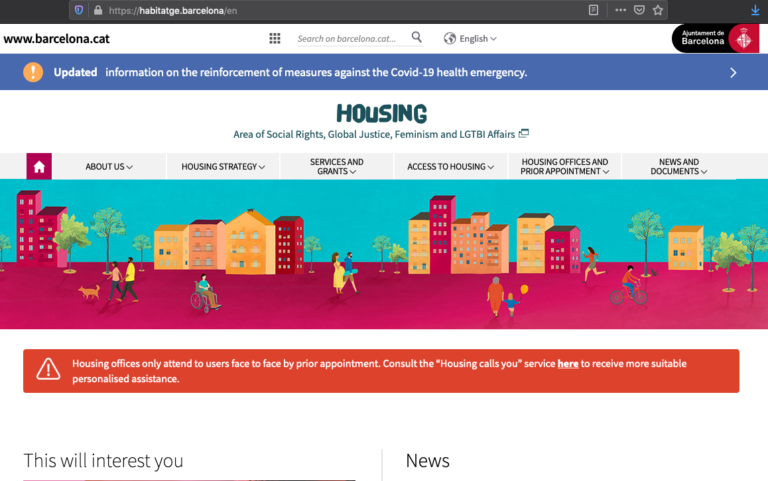The image size is (768, 481).
Task: Click the 'This will interest you' heading
Action: pos(103,460)
